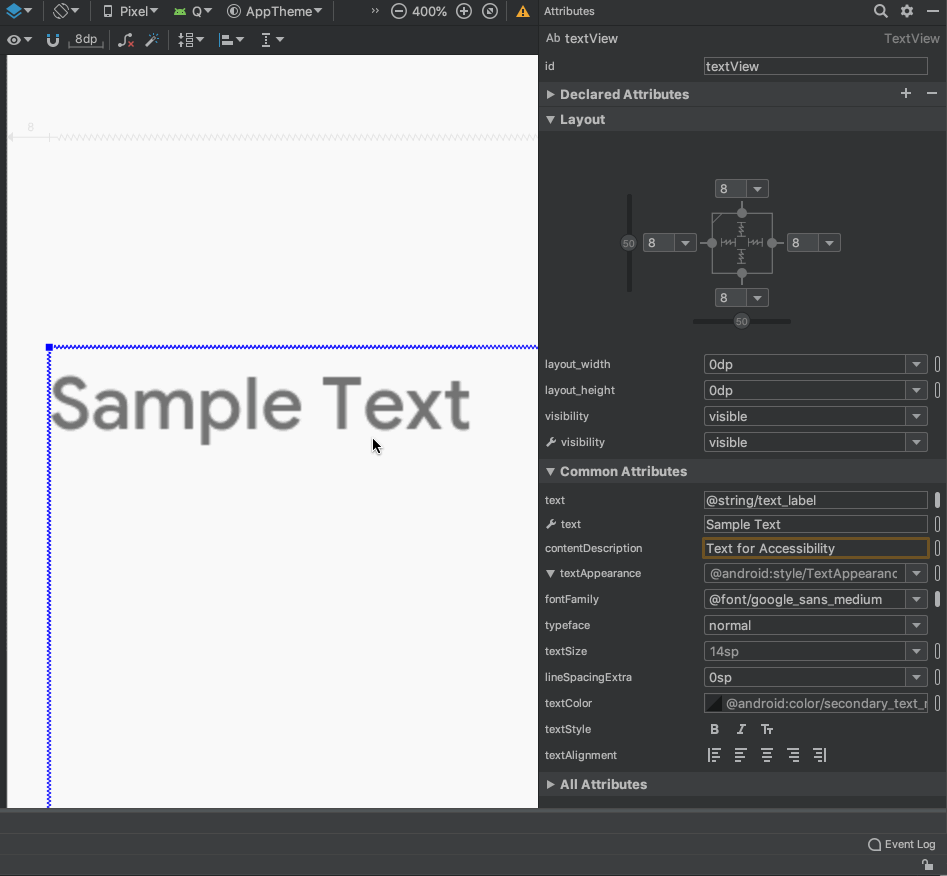Toggle the all-caps text style

767,729
